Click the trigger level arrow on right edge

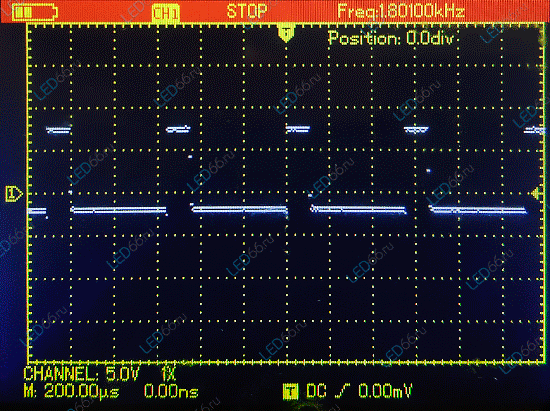point(536,194)
